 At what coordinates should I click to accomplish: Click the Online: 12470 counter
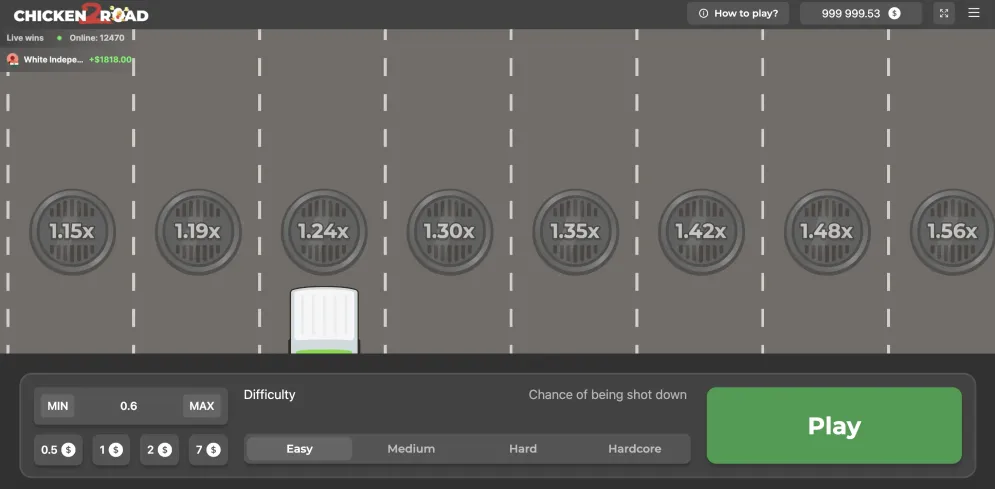tap(97, 38)
